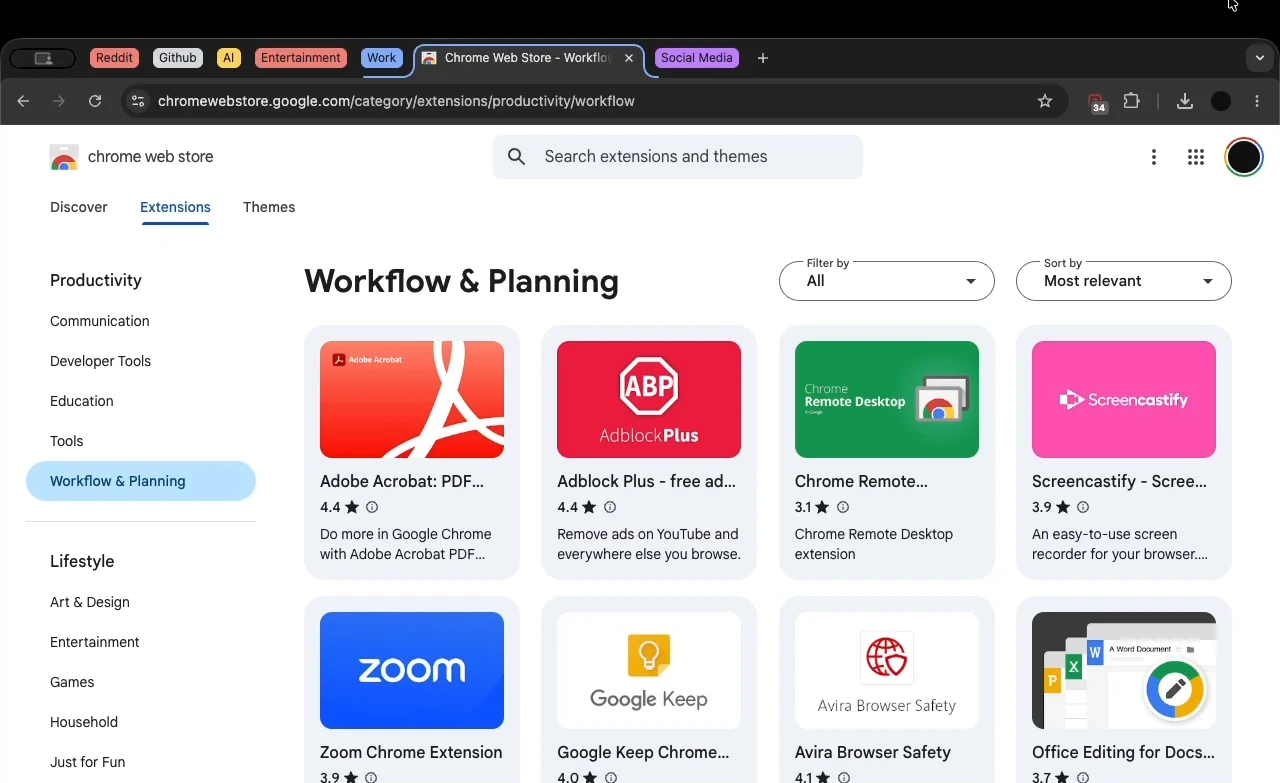
Task: Open the Social Media tab group
Action: tap(697, 58)
